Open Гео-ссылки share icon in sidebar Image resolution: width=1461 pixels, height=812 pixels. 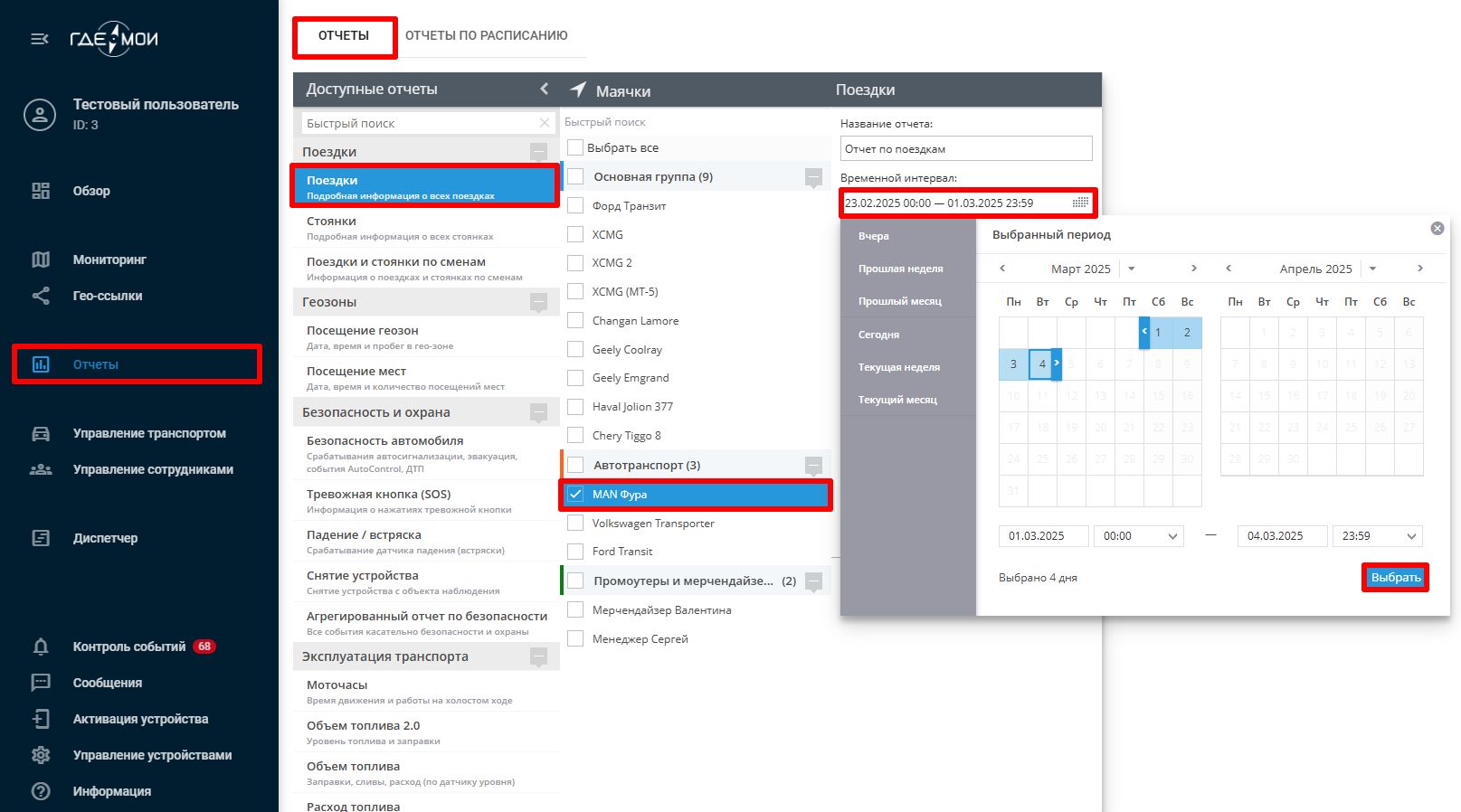click(41, 296)
